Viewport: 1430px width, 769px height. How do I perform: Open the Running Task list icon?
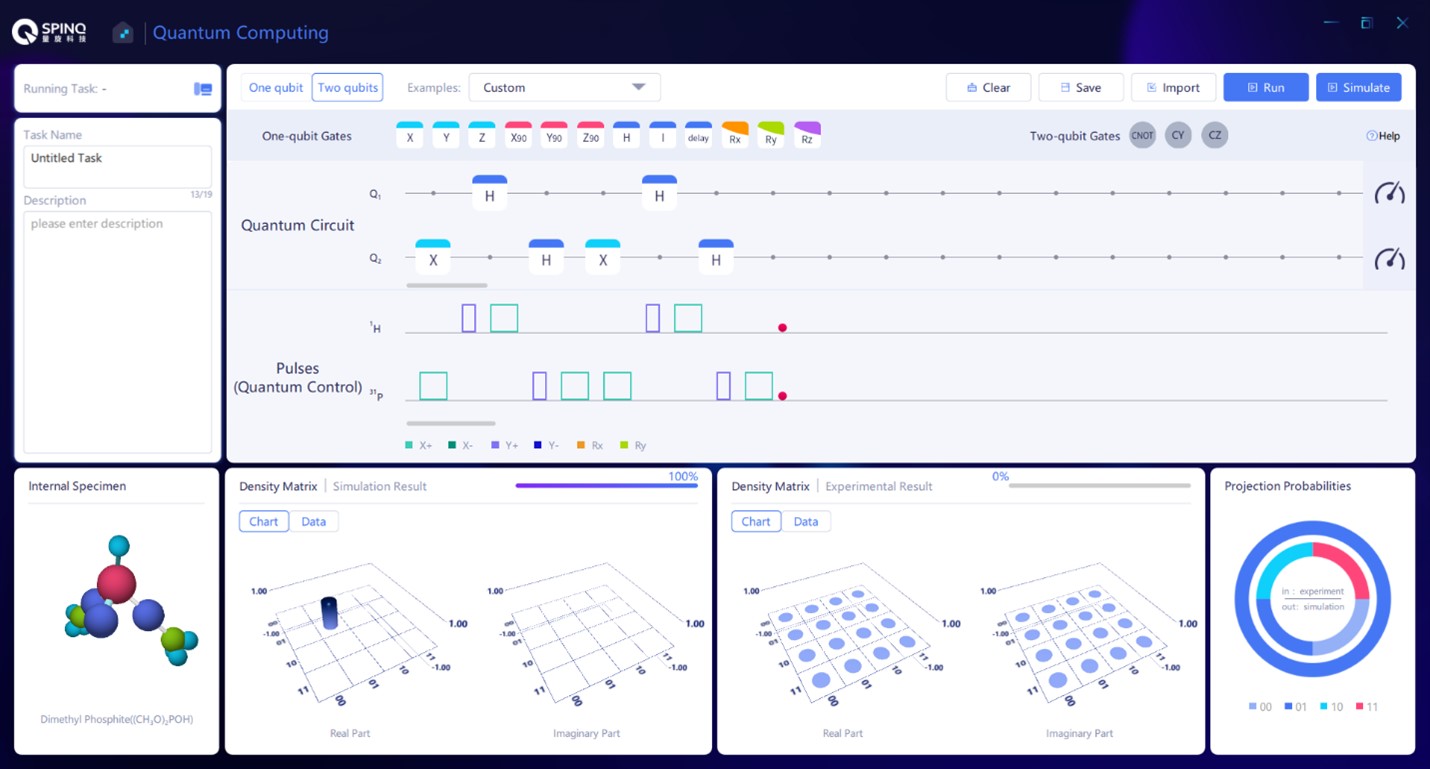[203, 89]
